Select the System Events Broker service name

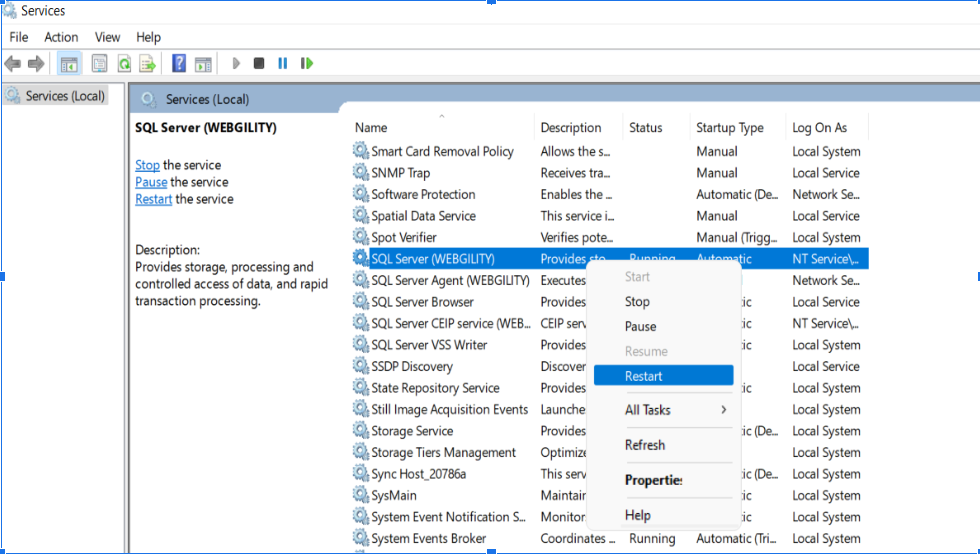pyautogui.click(x=428, y=538)
